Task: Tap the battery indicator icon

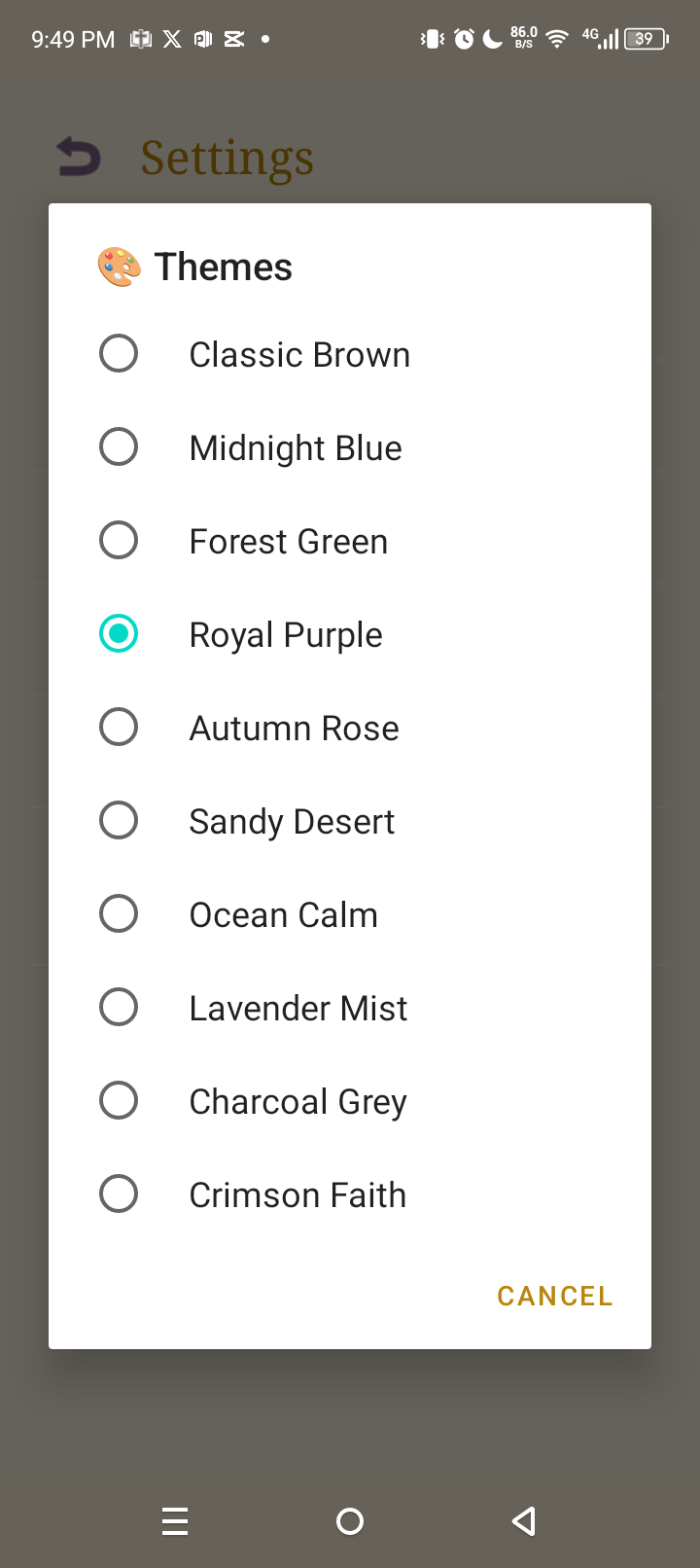Action: point(647,39)
